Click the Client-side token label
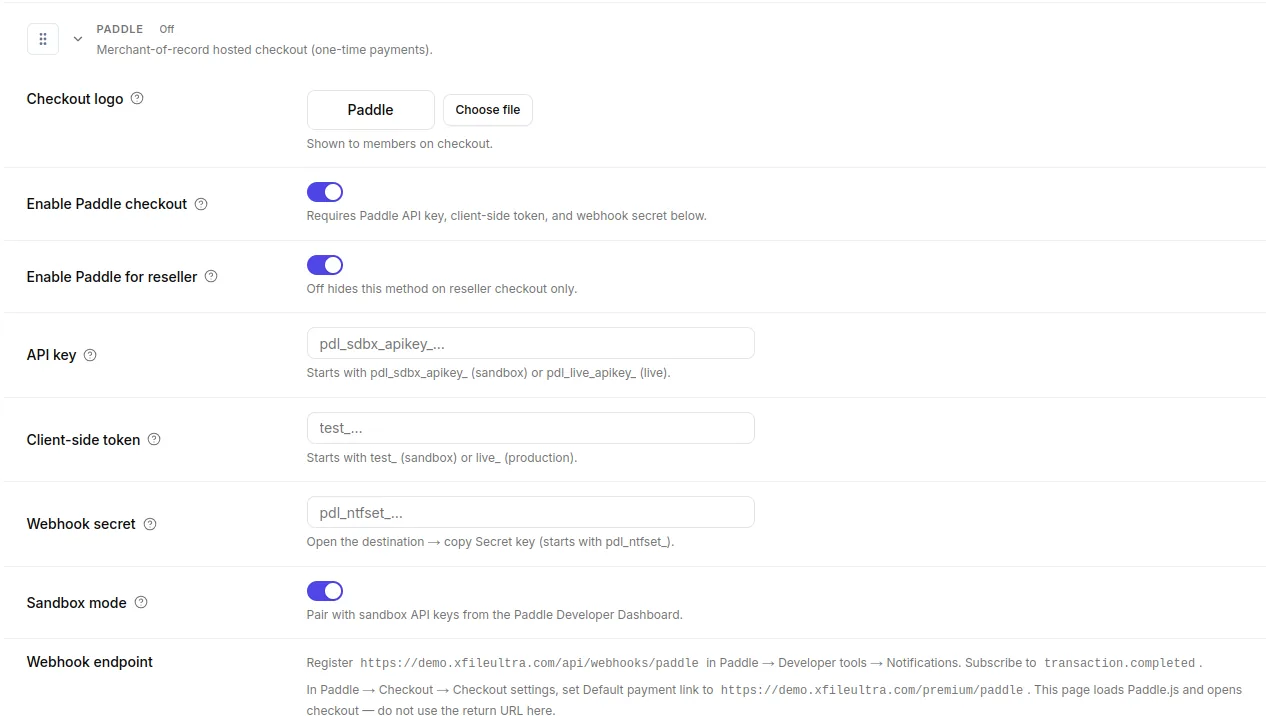 tap(84, 440)
